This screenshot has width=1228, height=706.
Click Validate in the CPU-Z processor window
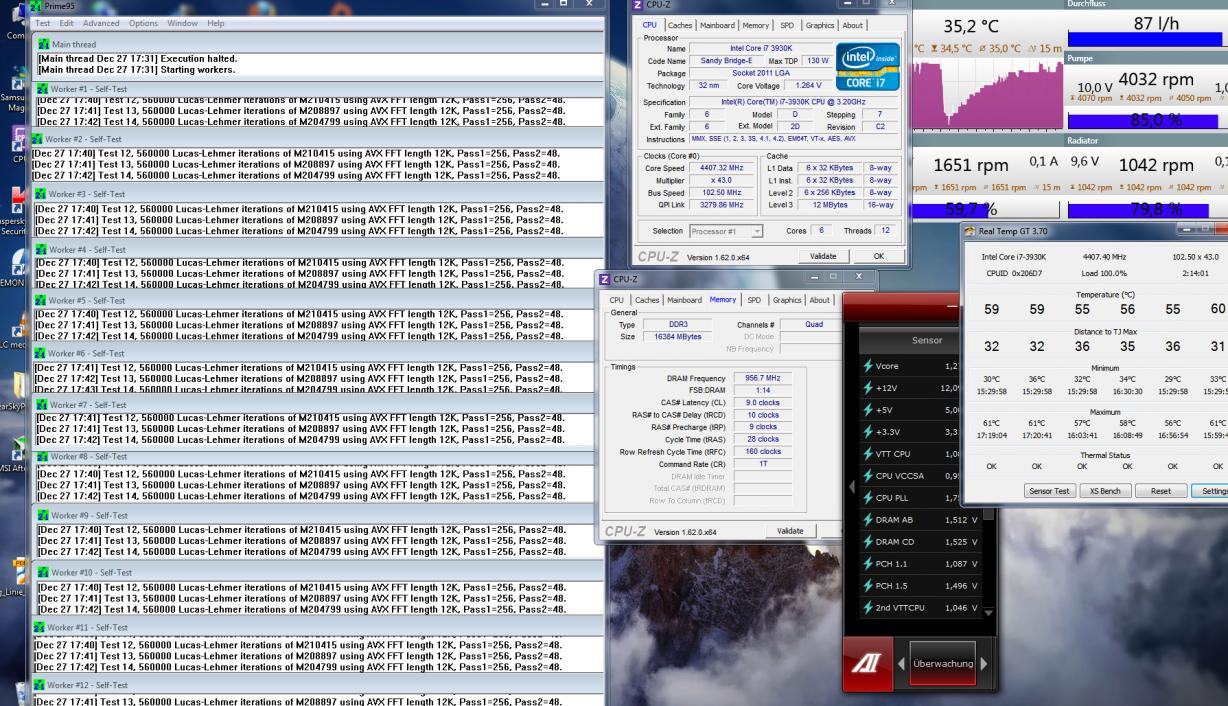pos(823,256)
